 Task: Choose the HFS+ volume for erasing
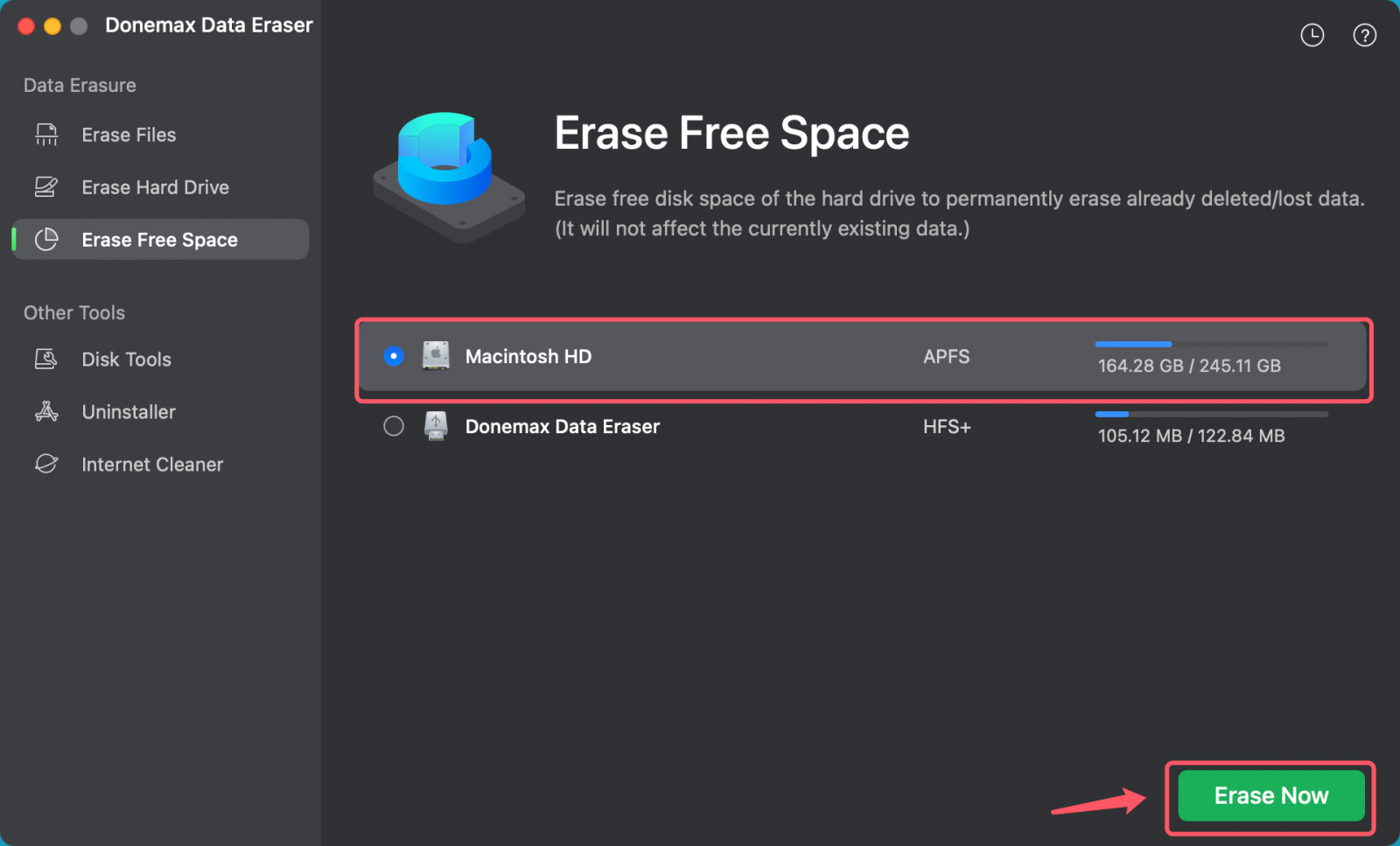[x=947, y=426]
